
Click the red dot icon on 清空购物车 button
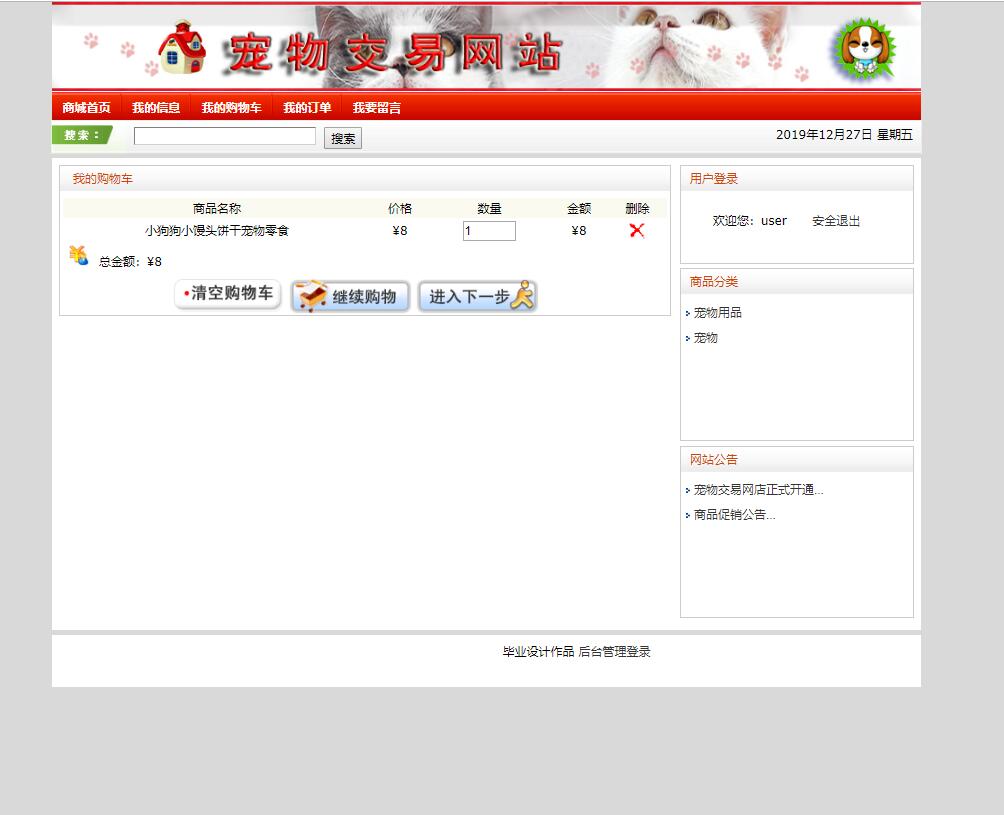(x=185, y=295)
